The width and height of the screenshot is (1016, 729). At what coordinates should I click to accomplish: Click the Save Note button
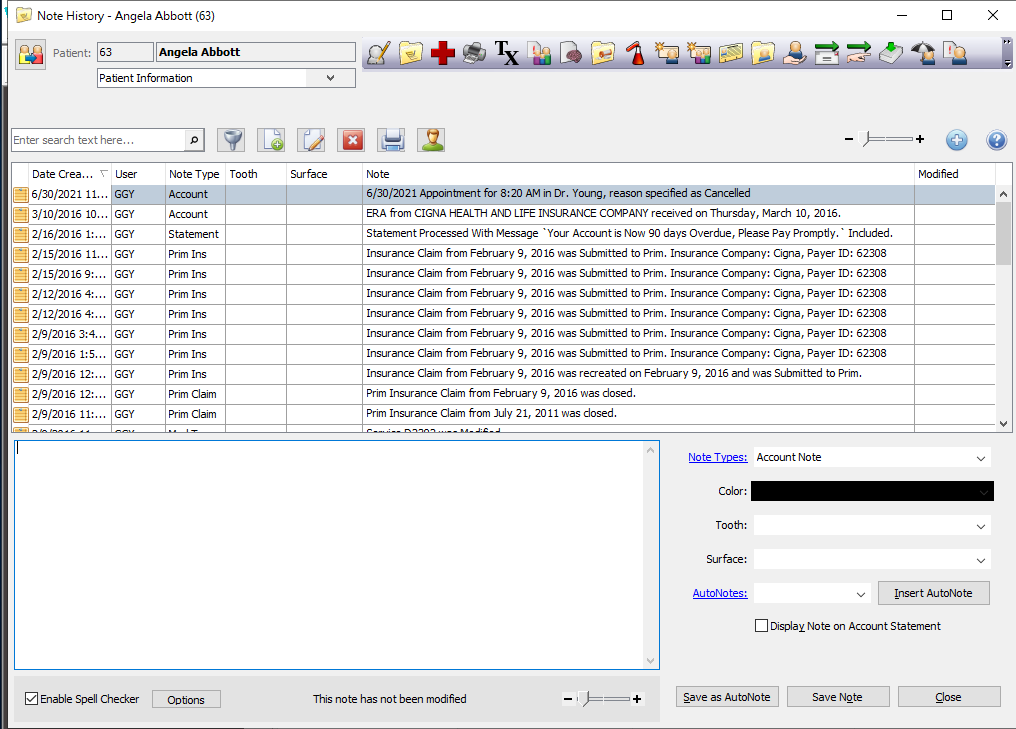(837, 697)
